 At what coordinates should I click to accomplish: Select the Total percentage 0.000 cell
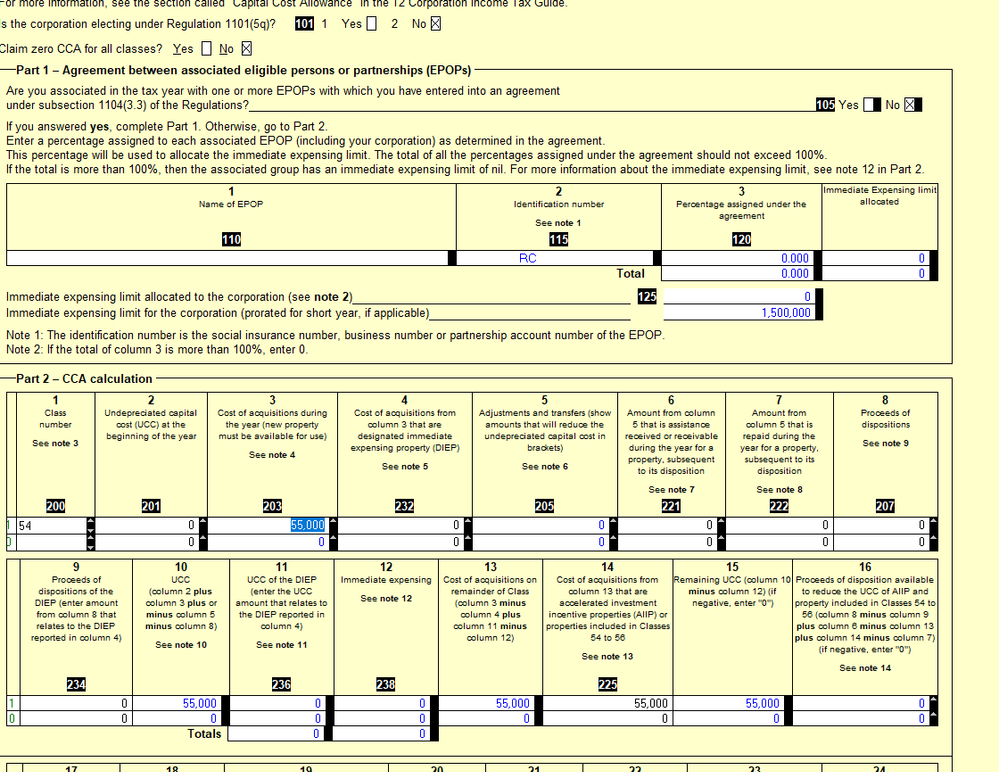(x=737, y=273)
